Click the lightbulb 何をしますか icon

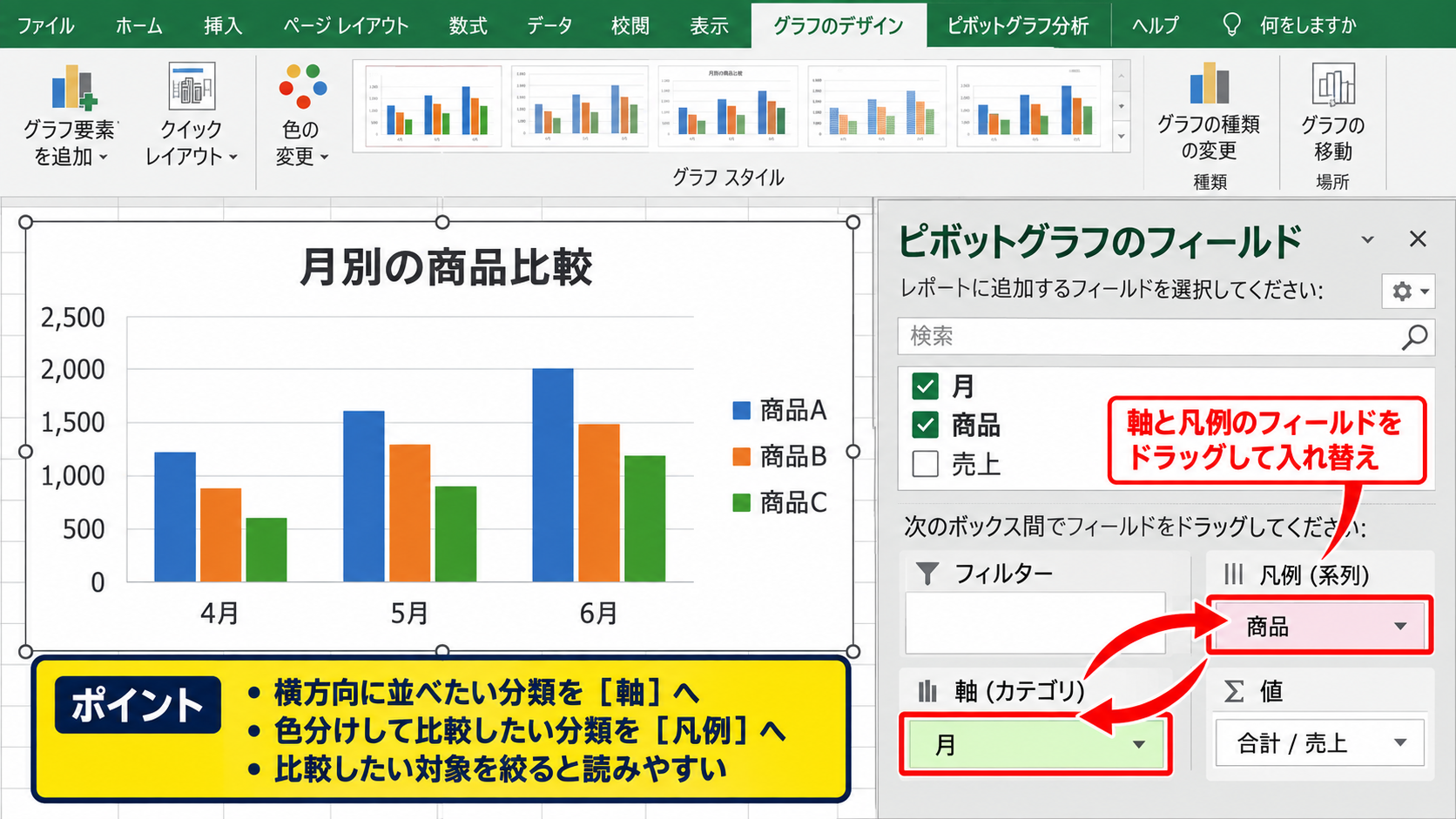1231,24
